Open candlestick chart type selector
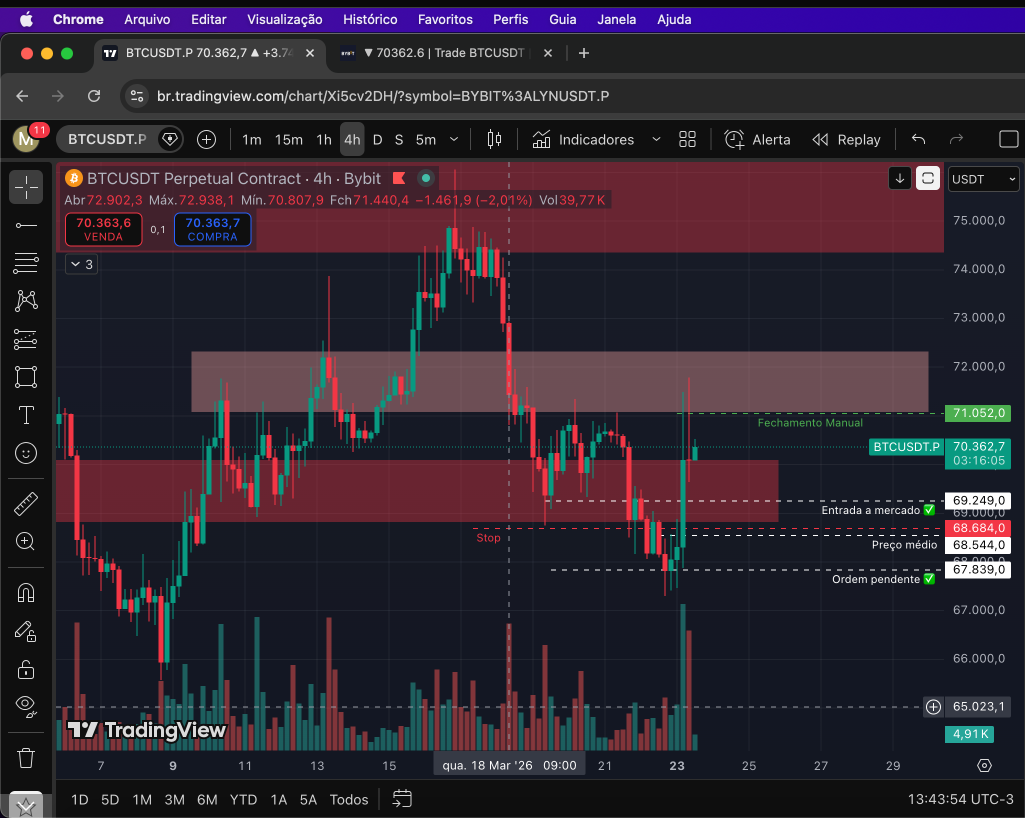Image resolution: width=1025 pixels, height=818 pixels. click(493, 139)
